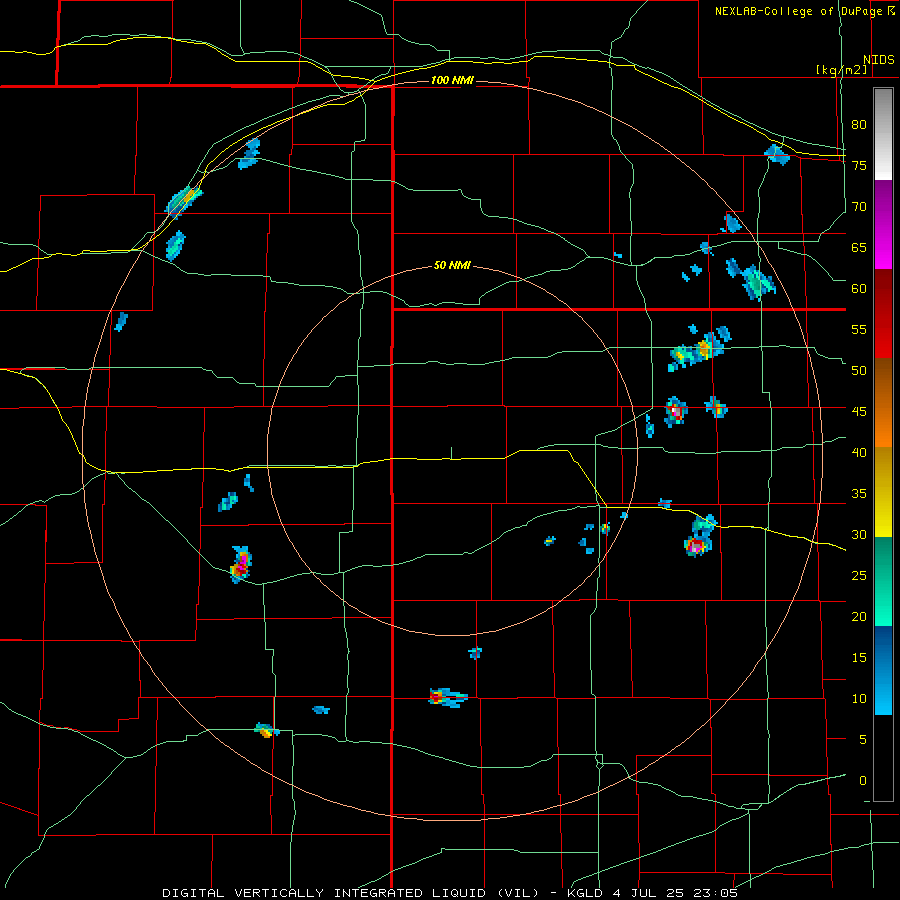This screenshot has height=900, width=900.
Task: Click the scale value 0 on the legend
Action: click(863, 781)
